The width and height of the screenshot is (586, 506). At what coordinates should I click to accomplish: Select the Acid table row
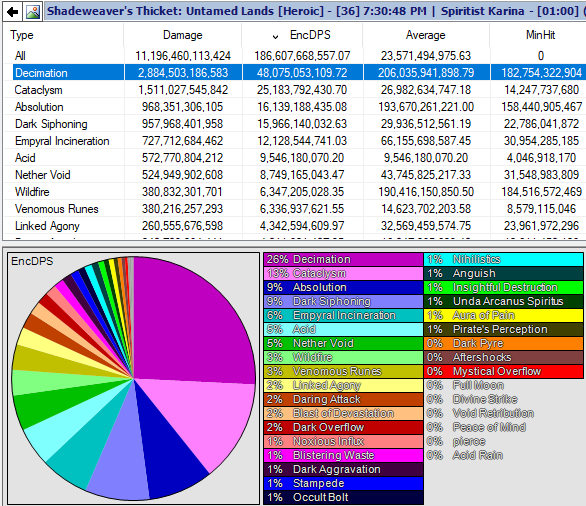pos(294,158)
